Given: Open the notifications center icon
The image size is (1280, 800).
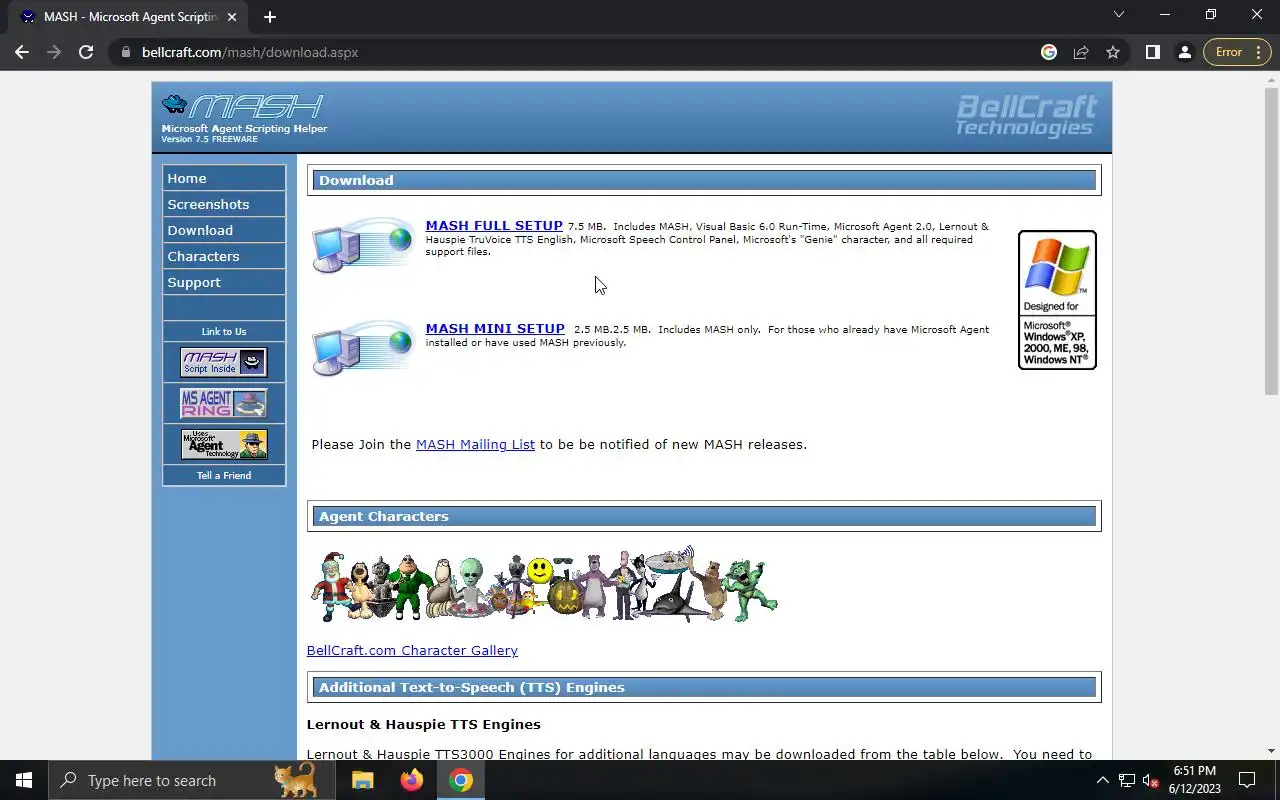Looking at the screenshot, I should point(1247,780).
